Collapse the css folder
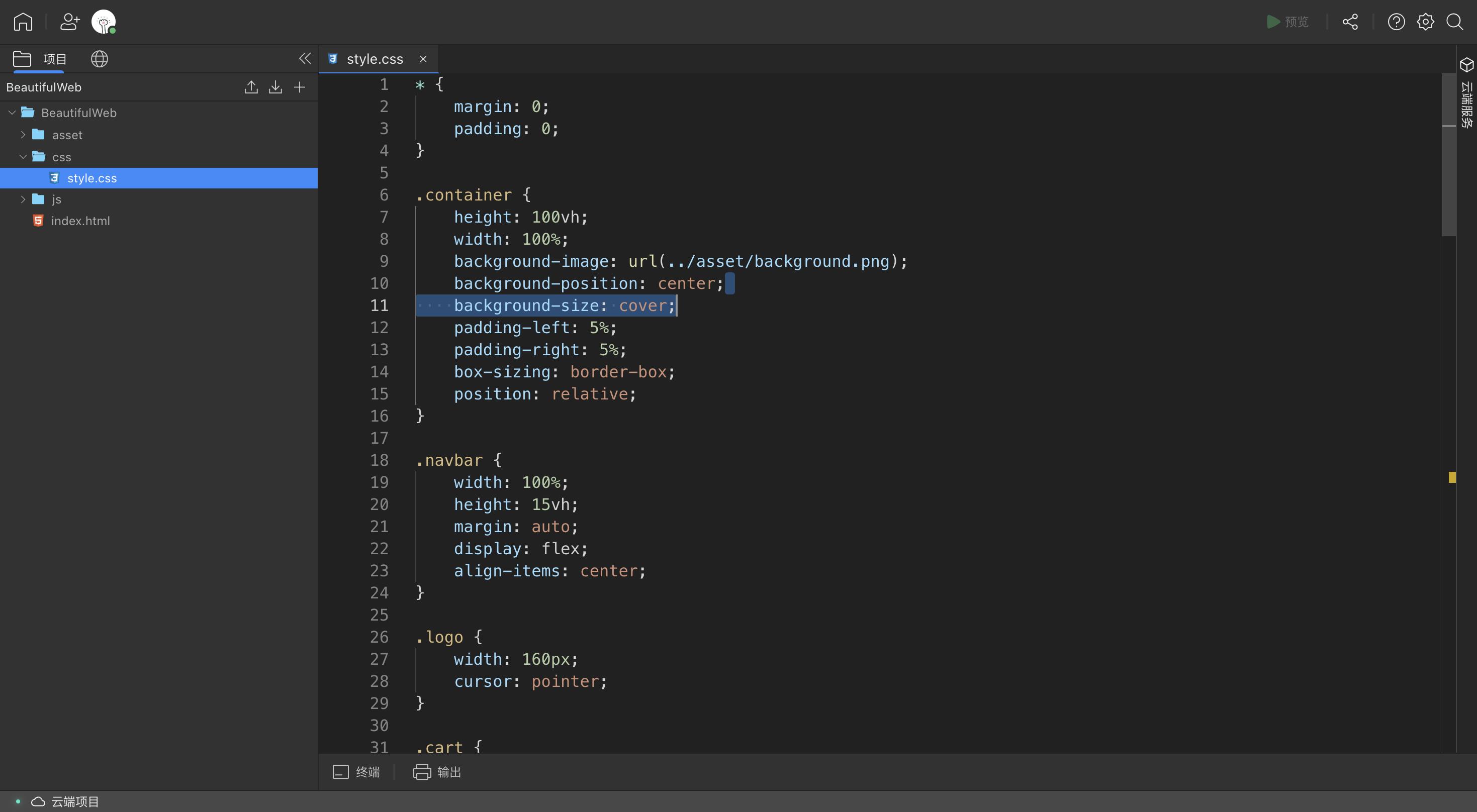Viewport: 1477px width, 812px height. click(x=23, y=156)
